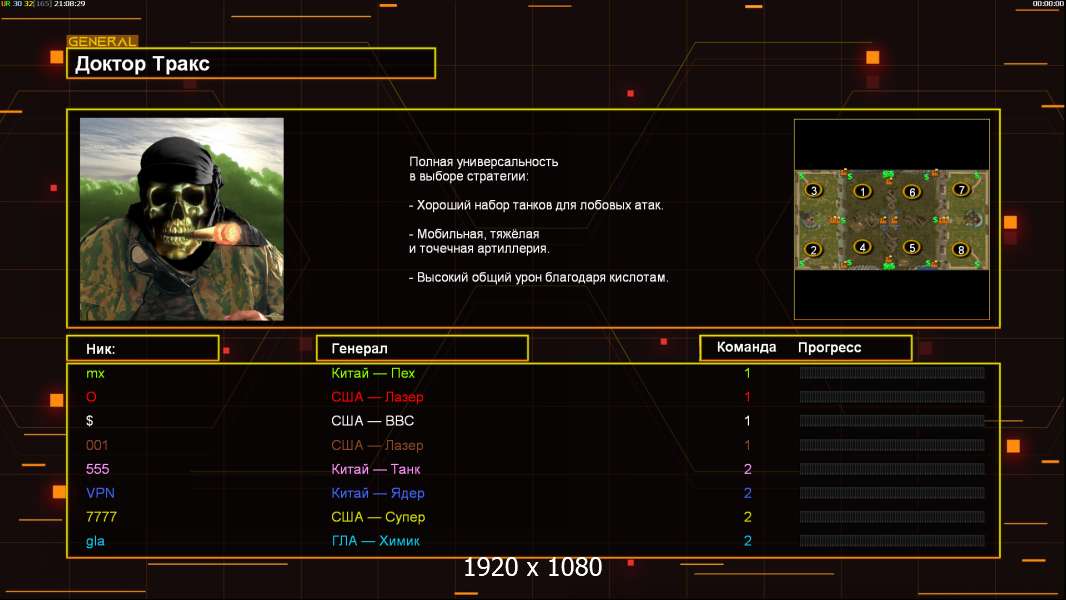Click the progress bar for player 7777
The image size is (1066, 600).
[x=892, y=517]
